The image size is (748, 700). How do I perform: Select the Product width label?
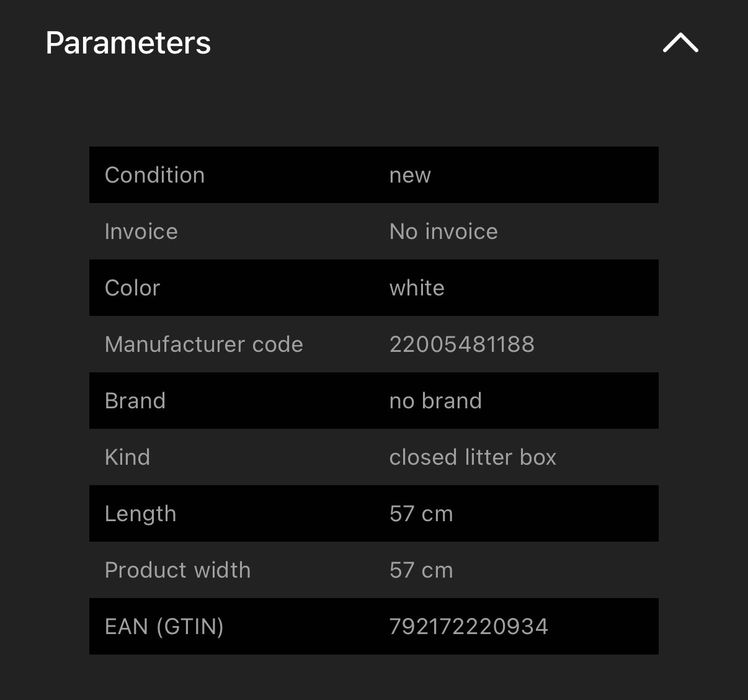[177, 570]
